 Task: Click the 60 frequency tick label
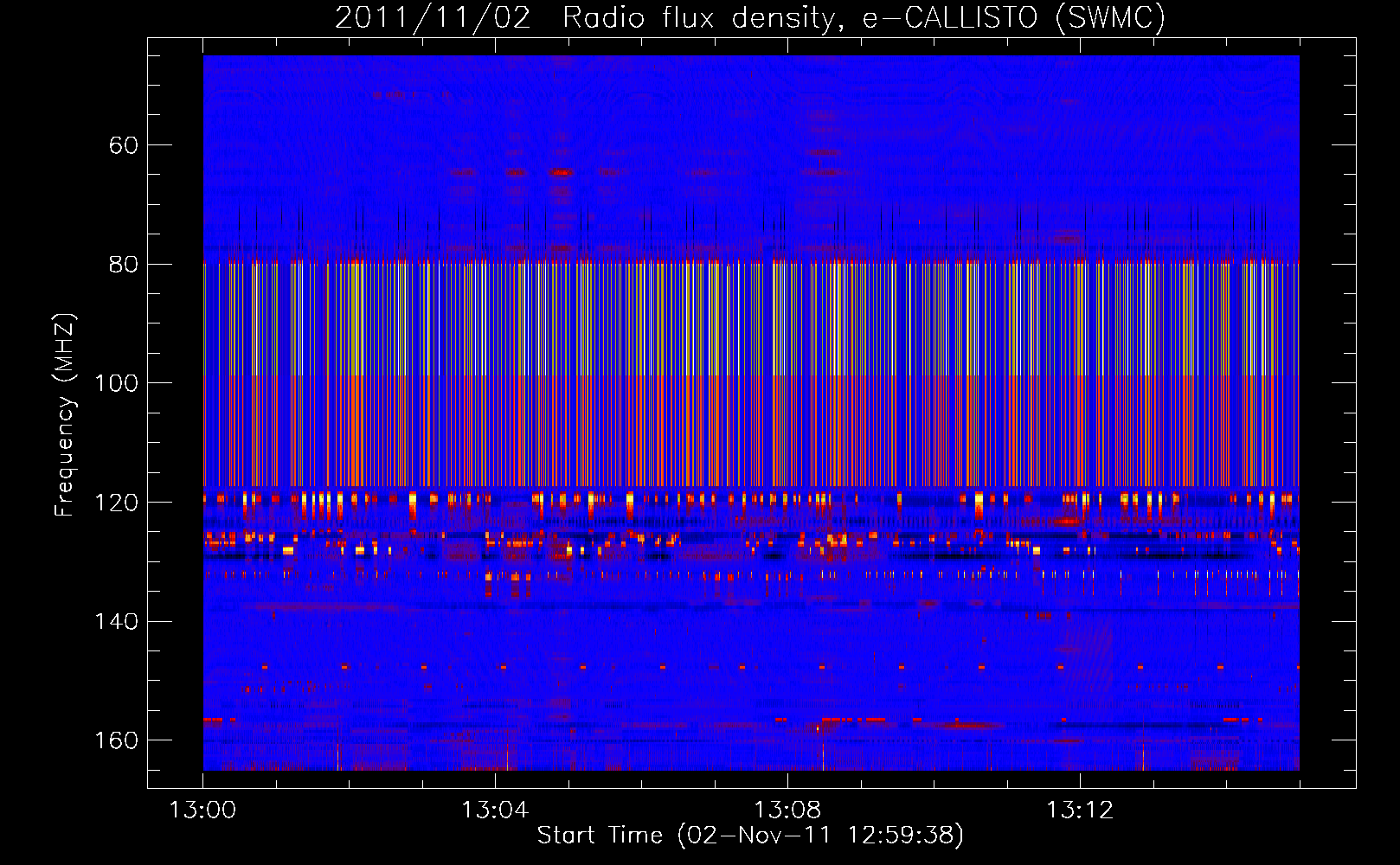pos(124,145)
